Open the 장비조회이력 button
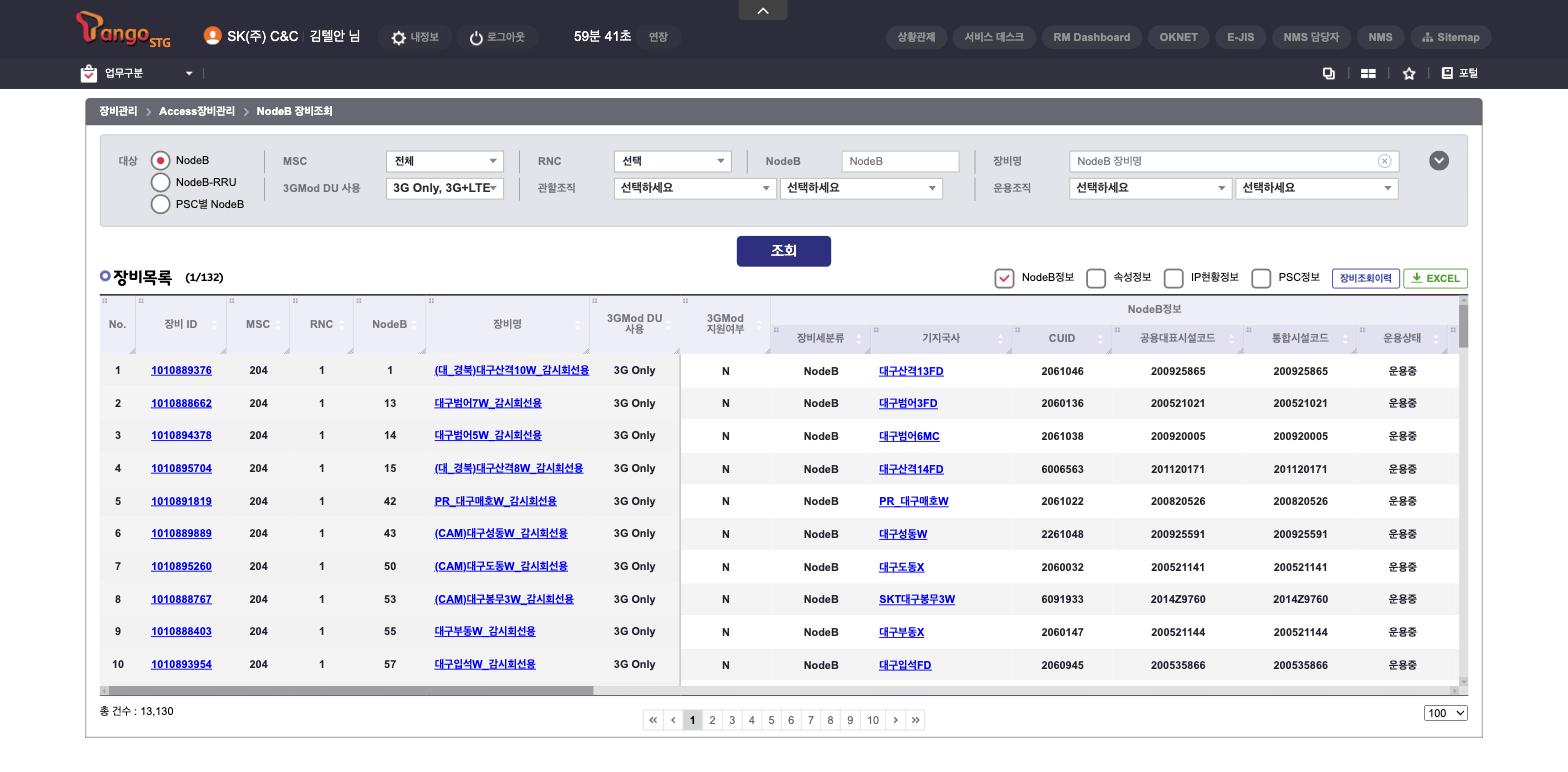 pyautogui.click(x=1366, y=278)
